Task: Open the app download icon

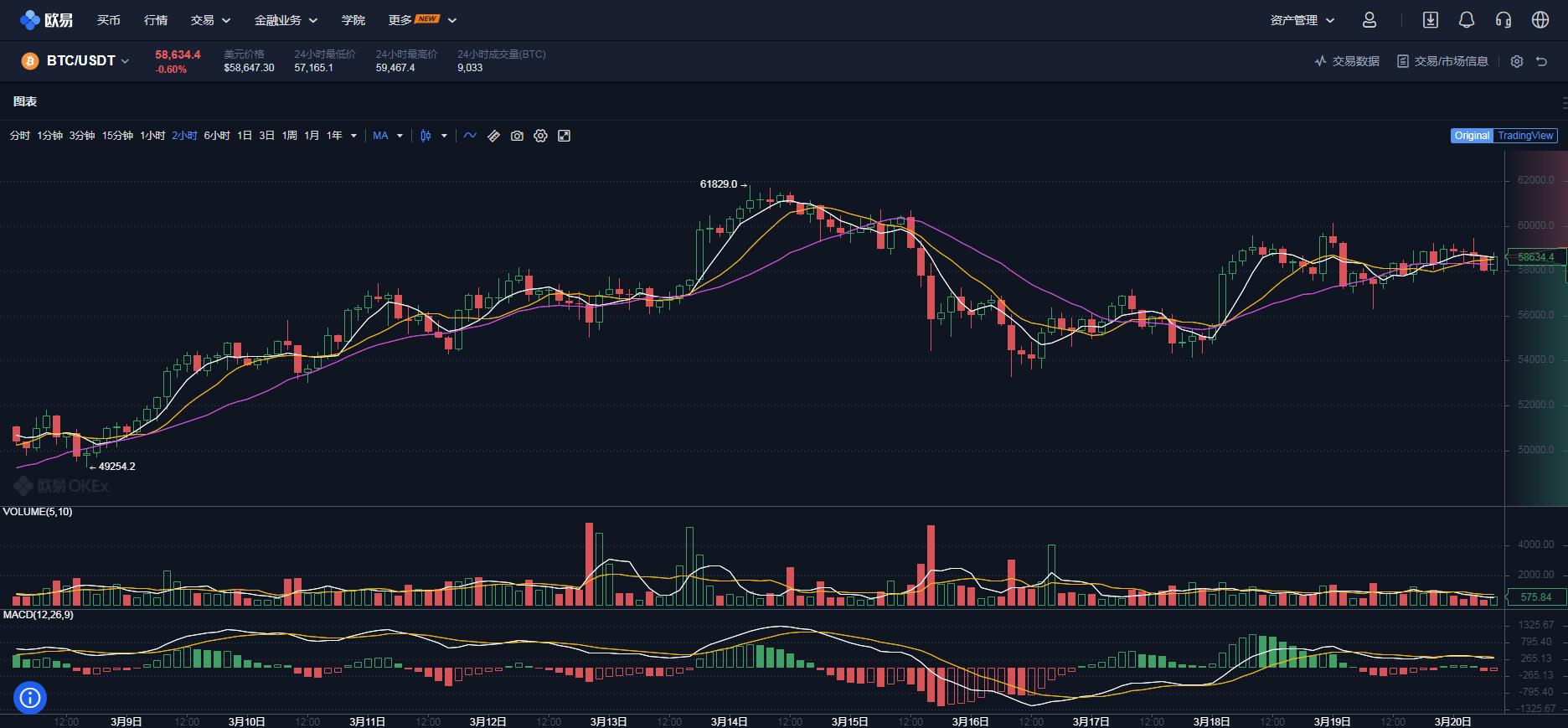Action: [x=1430, y=20]
